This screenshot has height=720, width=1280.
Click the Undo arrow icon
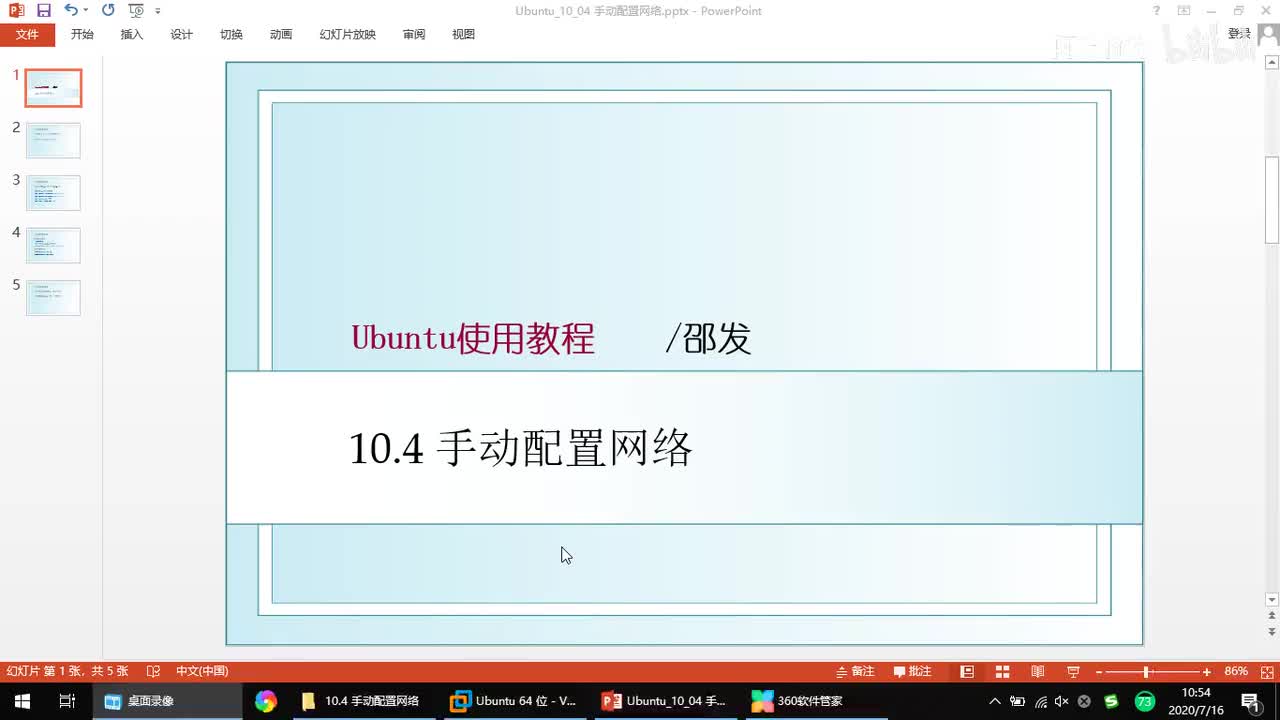(x=70, y=10)
